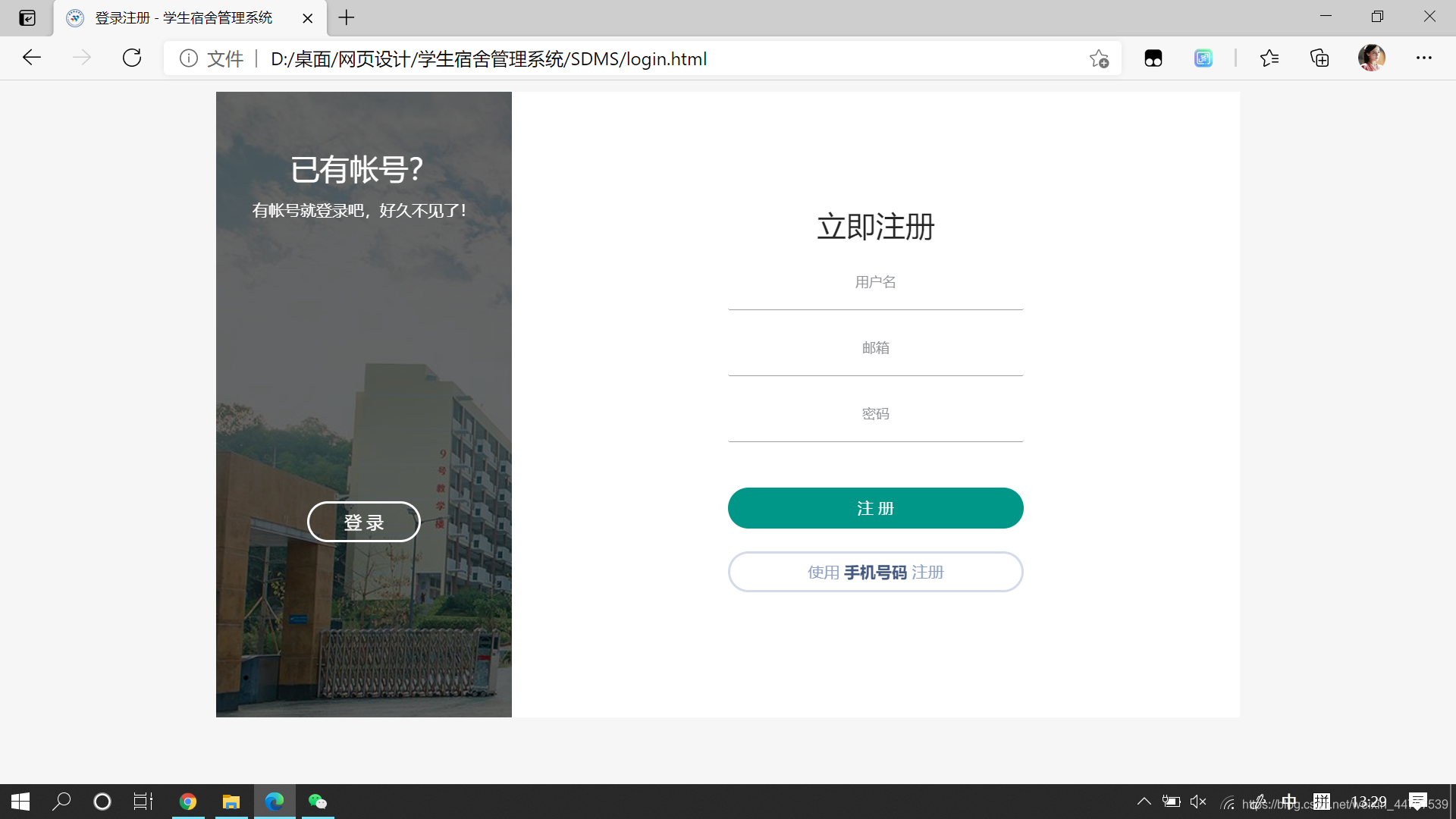
Task: Open WeChat from the taskbar
Action: click(318, 802)
